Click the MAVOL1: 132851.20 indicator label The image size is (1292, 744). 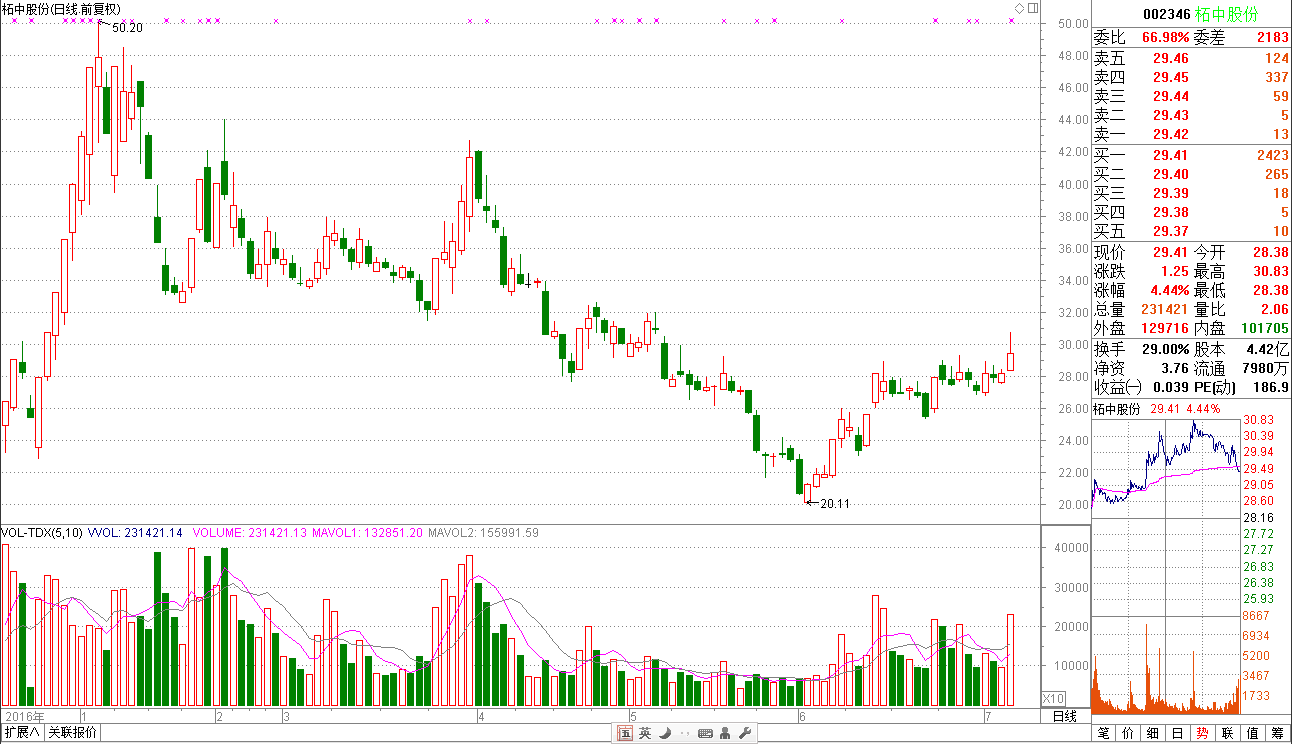367,533
